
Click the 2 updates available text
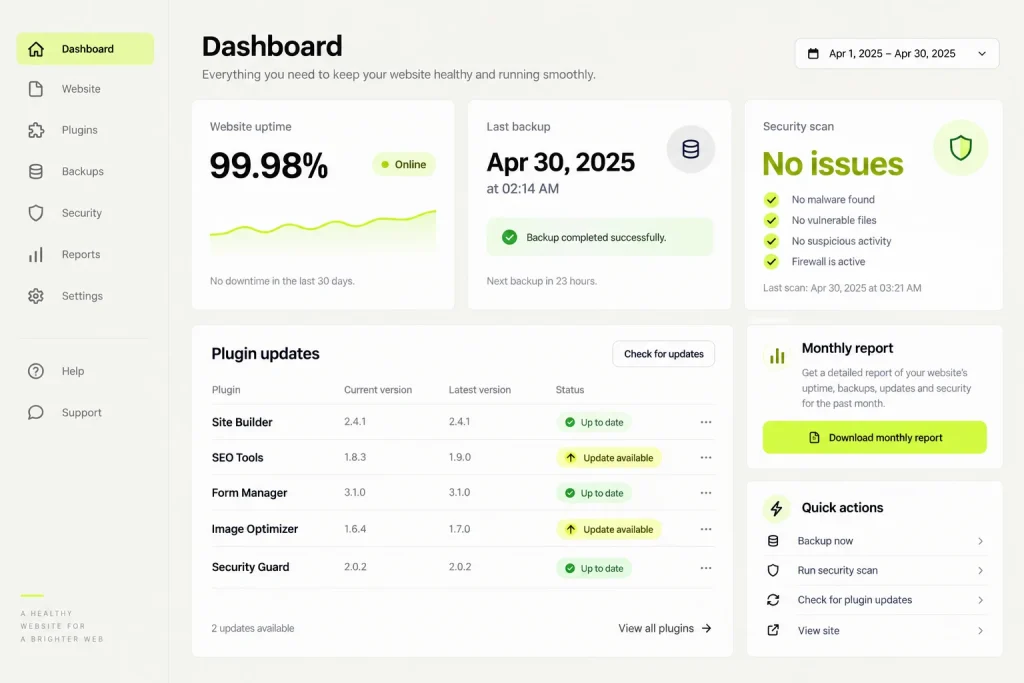[253, 628]
